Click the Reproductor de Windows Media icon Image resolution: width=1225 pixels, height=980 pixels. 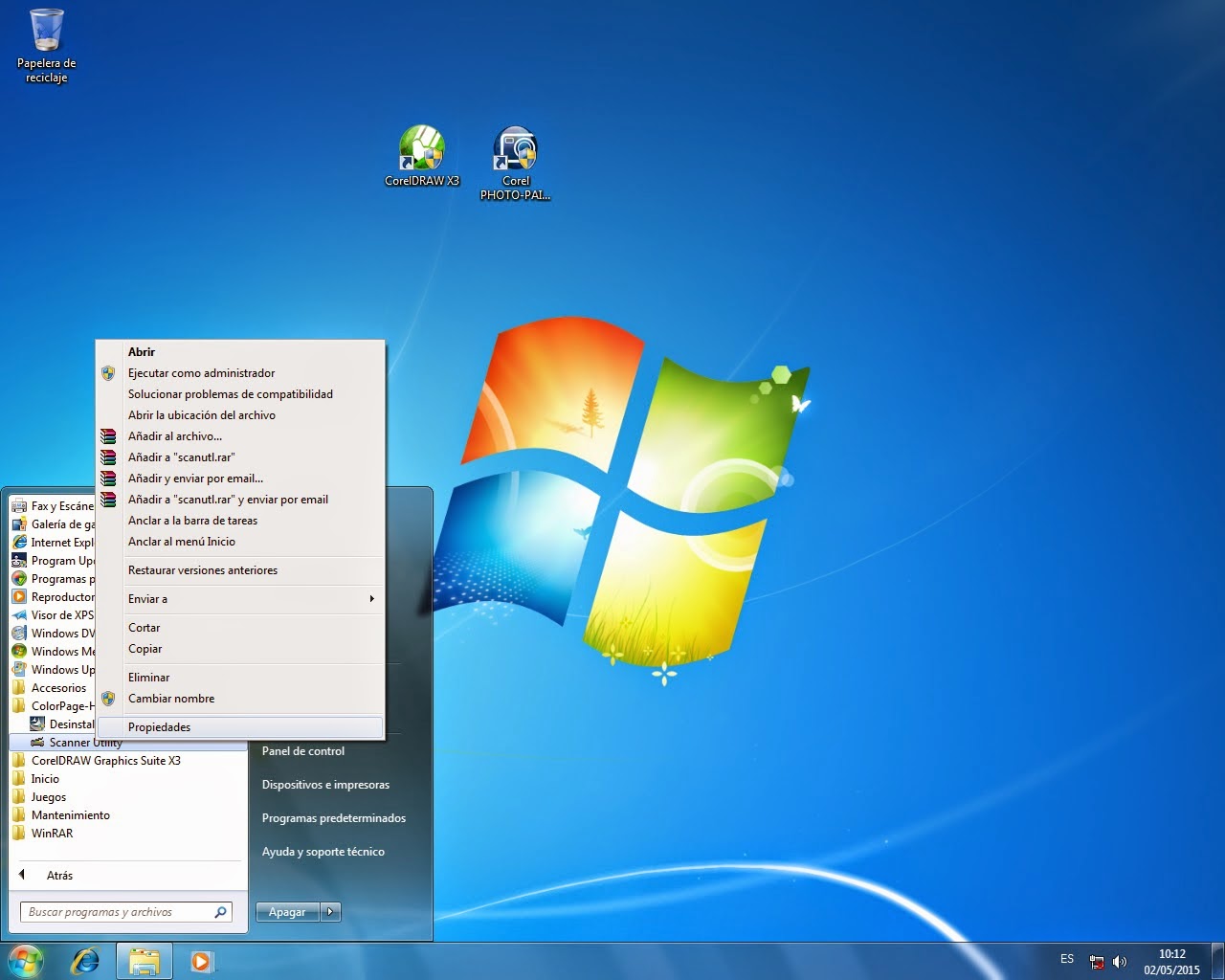(x=19, y=596)
